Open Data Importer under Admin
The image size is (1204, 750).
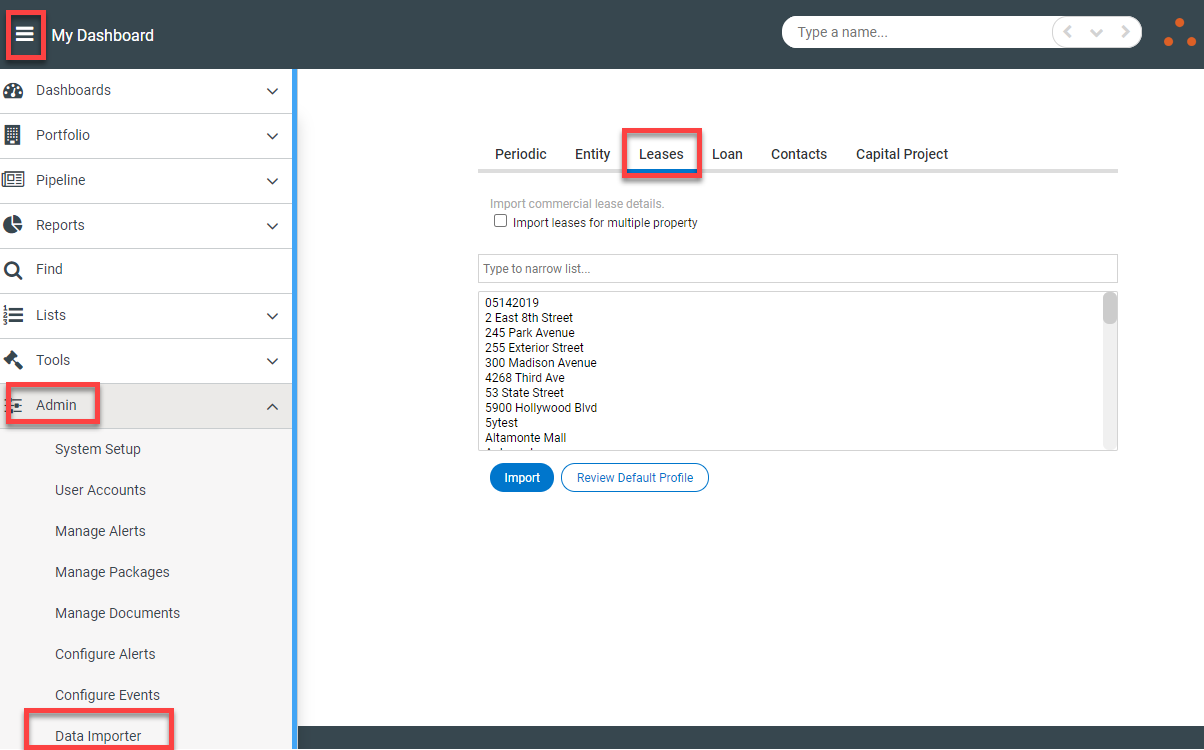click(x=98, y=736)
